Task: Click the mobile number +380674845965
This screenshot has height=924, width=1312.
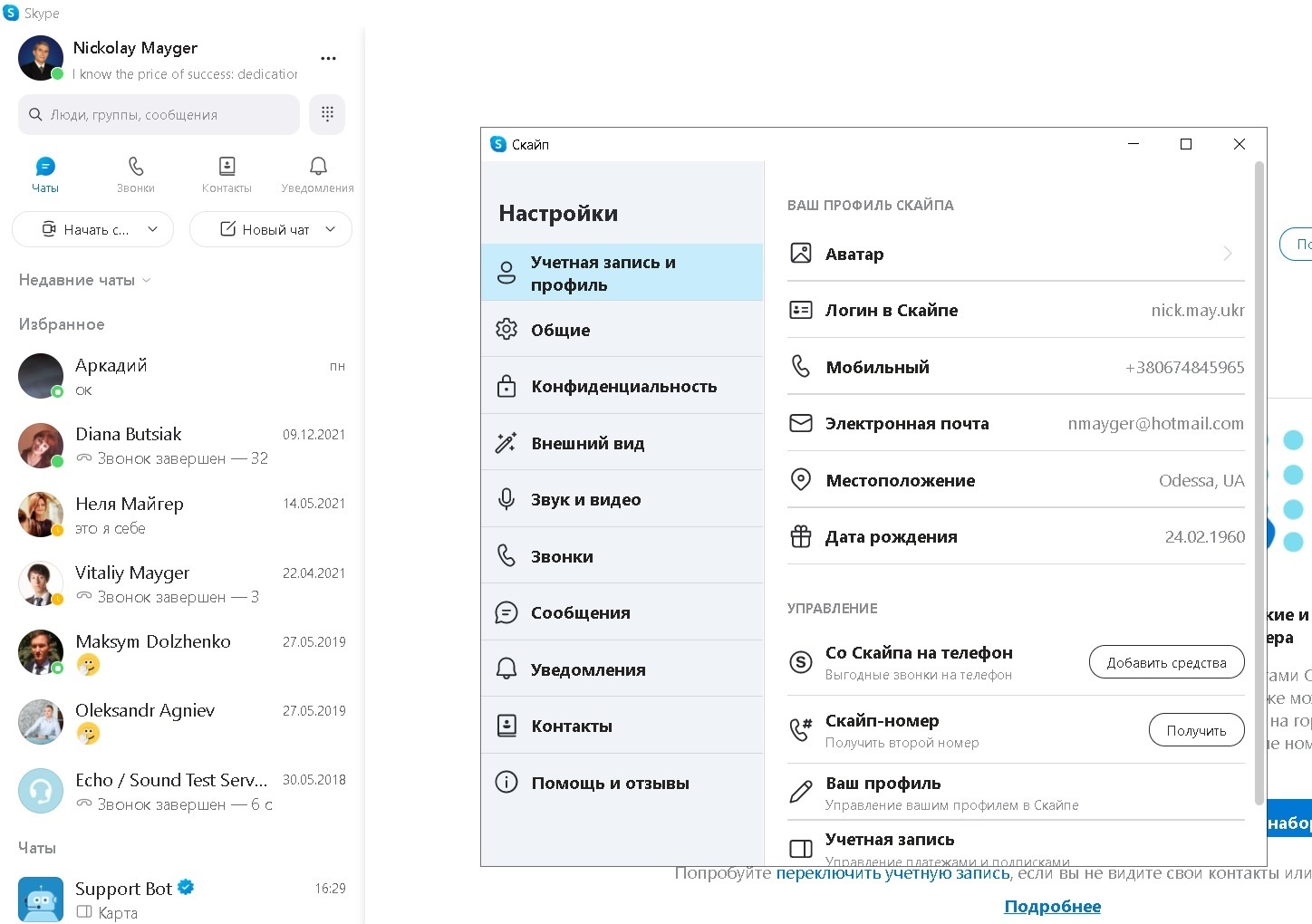Action: click(x=1184, y=367)
